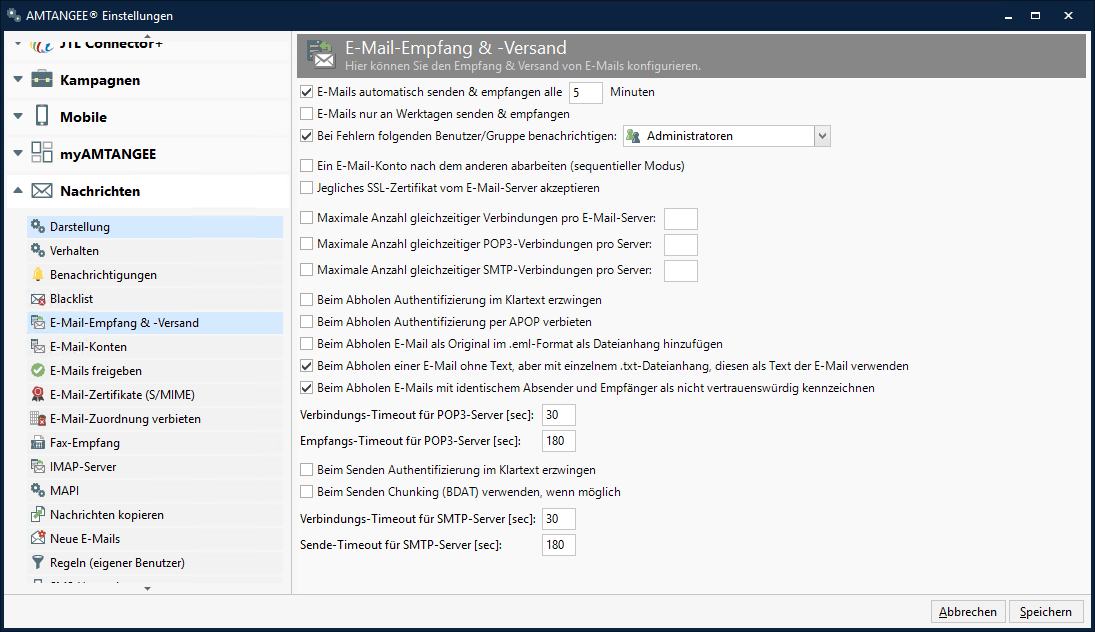Click the MAPI gear icon
Screen dimensions: 1095x632
click(x=38, y=490)
